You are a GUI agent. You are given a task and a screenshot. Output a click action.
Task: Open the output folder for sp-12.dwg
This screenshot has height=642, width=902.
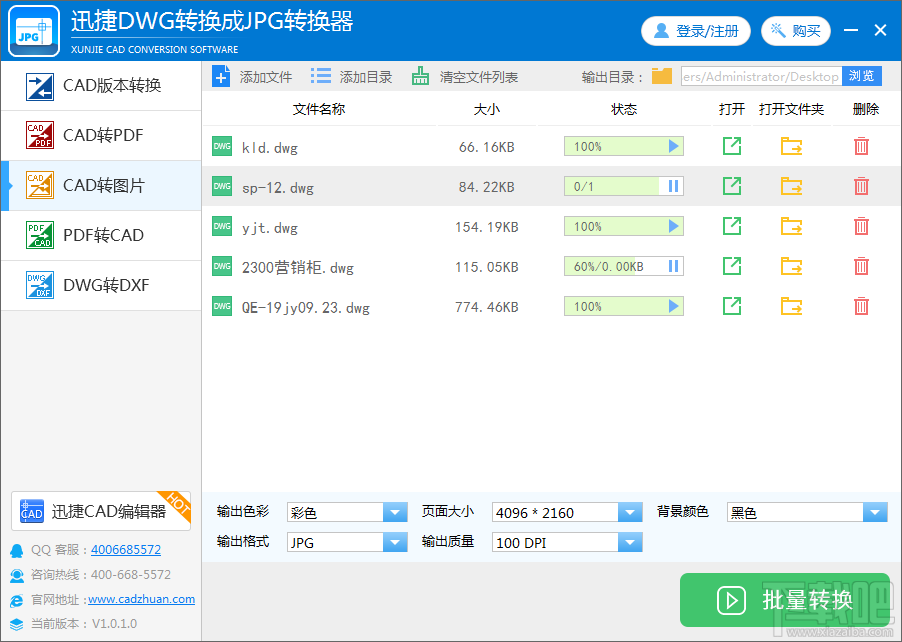792,186
